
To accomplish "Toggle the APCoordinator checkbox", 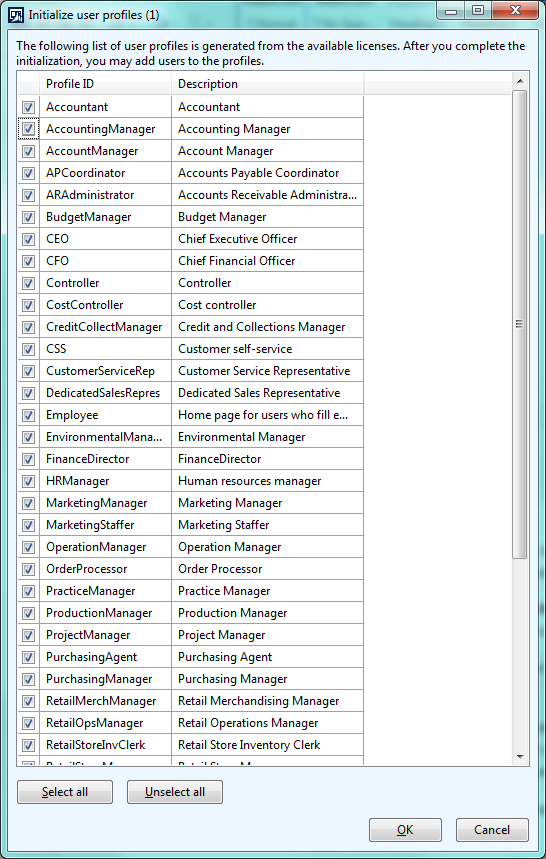I will coord(28,173).
